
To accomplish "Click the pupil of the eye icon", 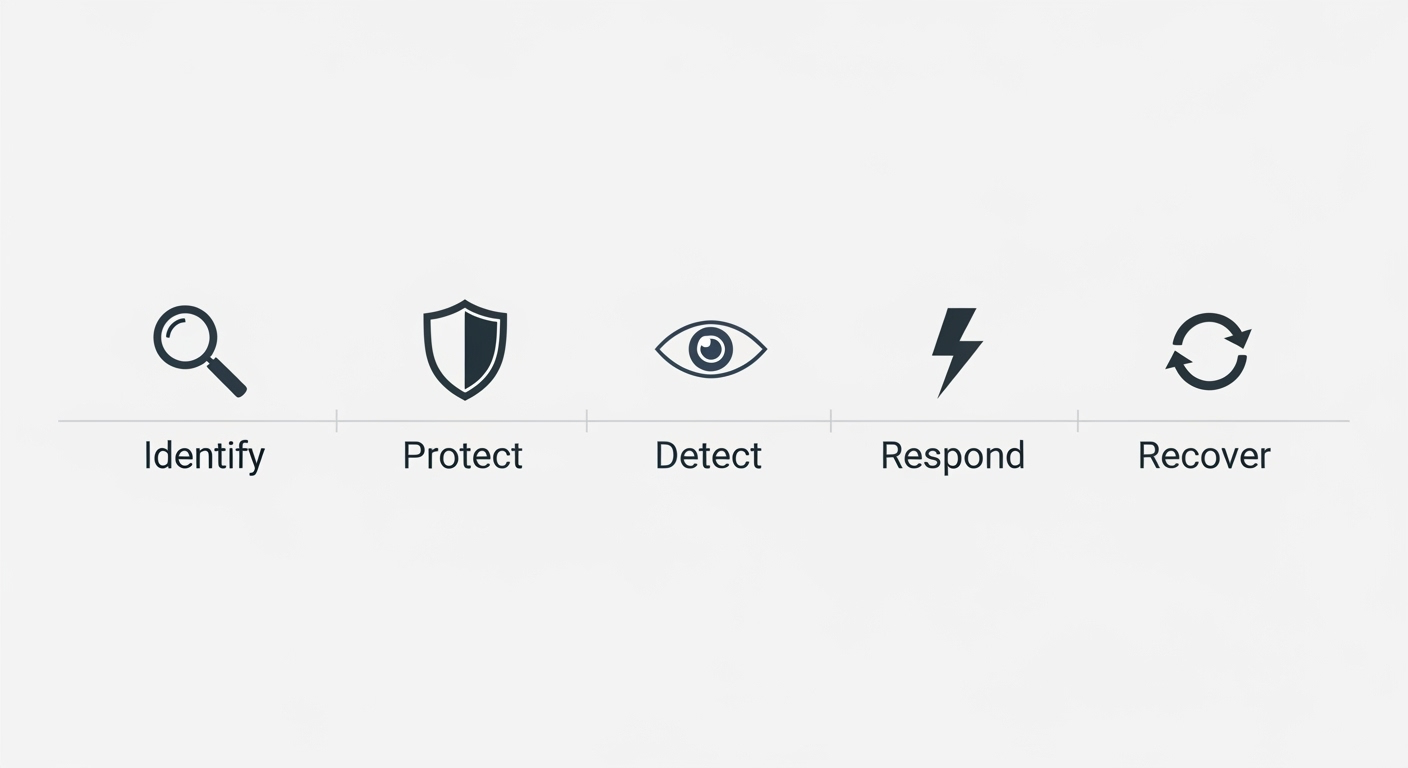I will coord(711,349).
